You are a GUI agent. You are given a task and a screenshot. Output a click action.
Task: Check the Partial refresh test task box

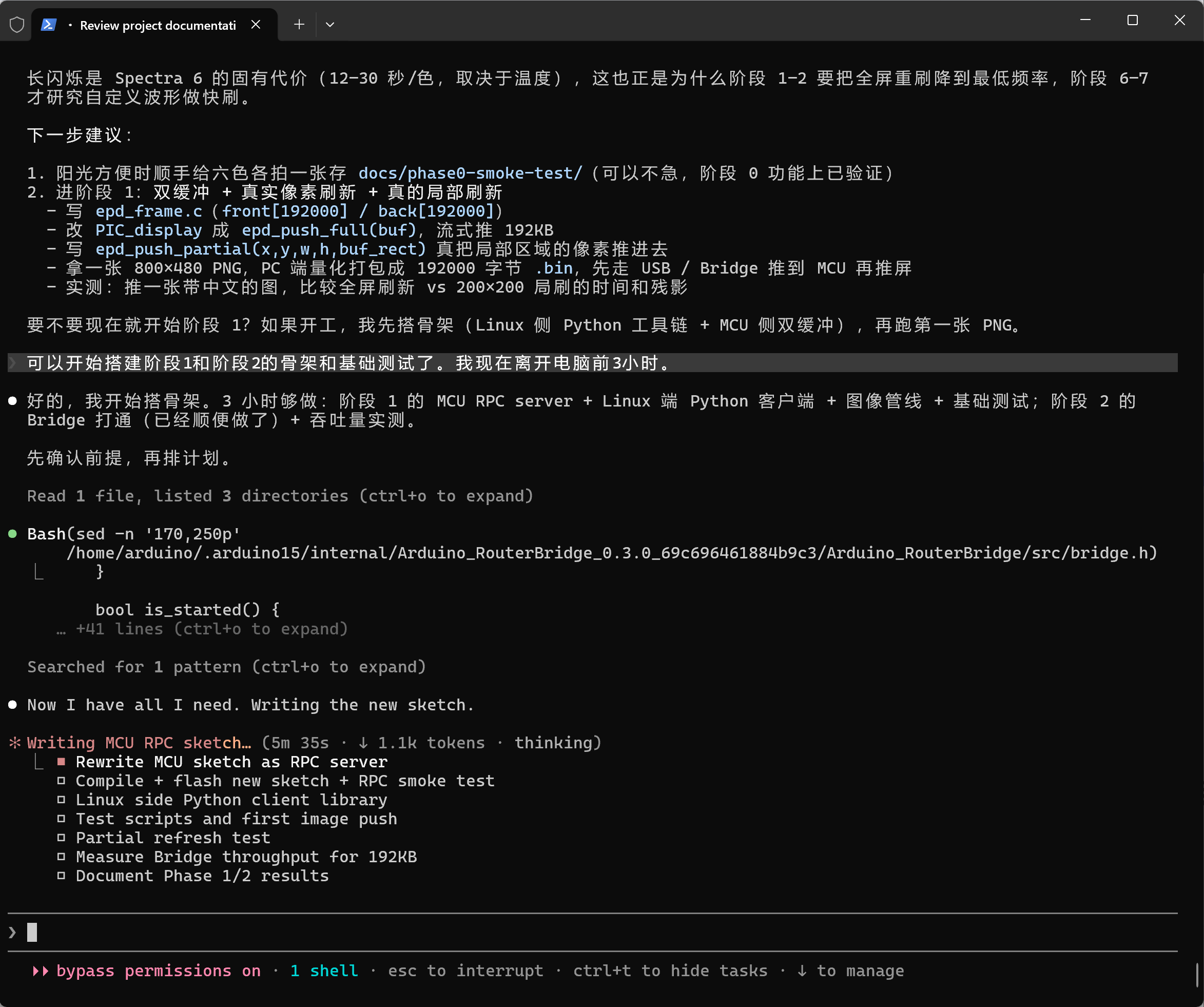tap(62, 837)
